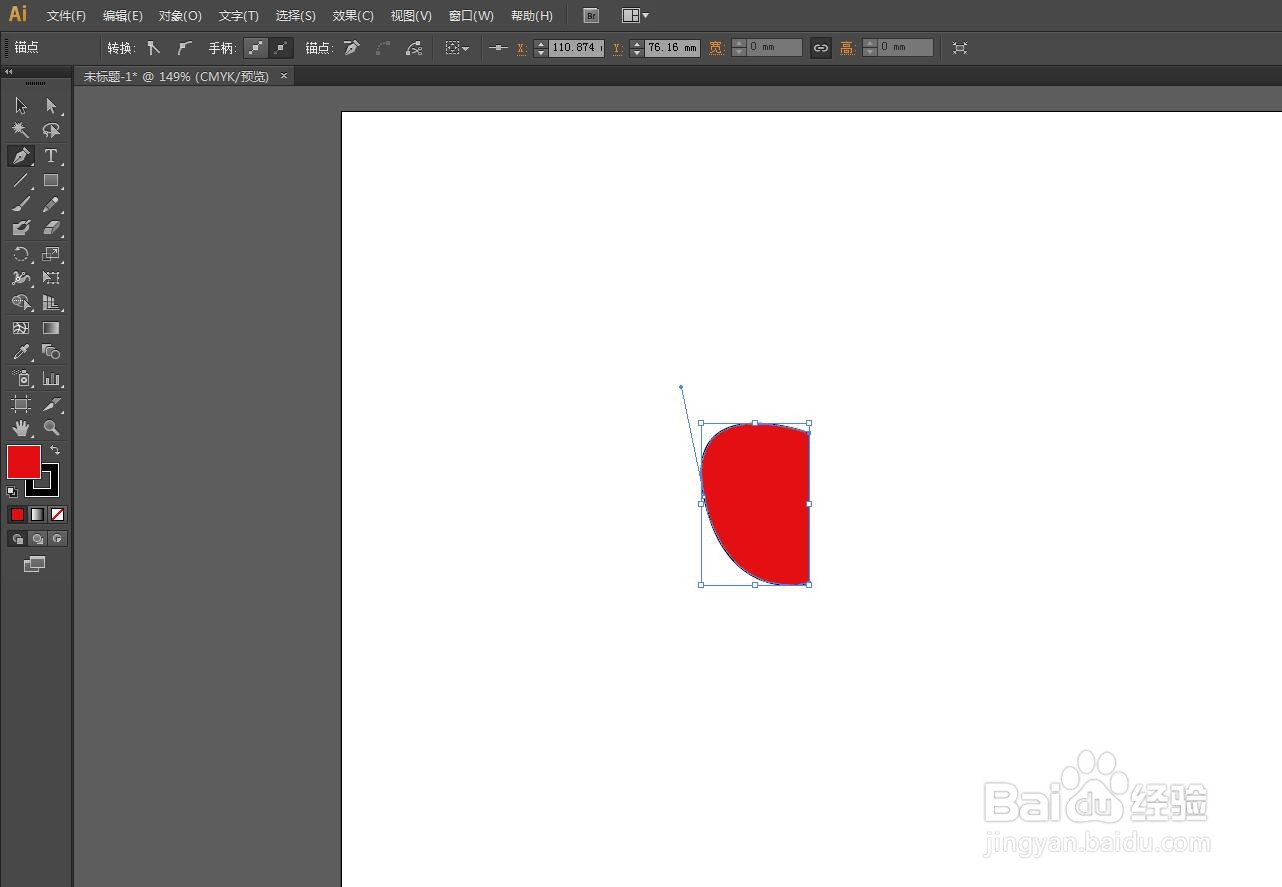Select the Mesh tool
1282x887 pixels.
coord(21,328)
